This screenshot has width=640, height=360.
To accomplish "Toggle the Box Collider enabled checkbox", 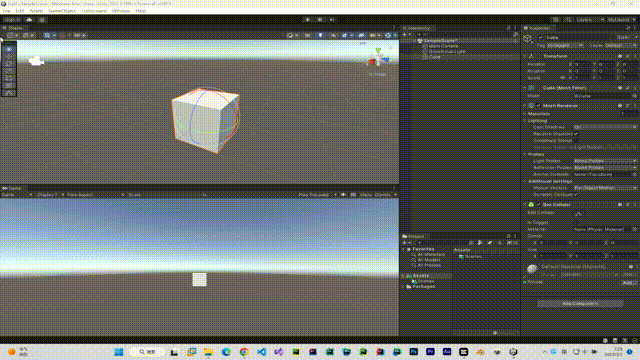I will tap(539, 204).
